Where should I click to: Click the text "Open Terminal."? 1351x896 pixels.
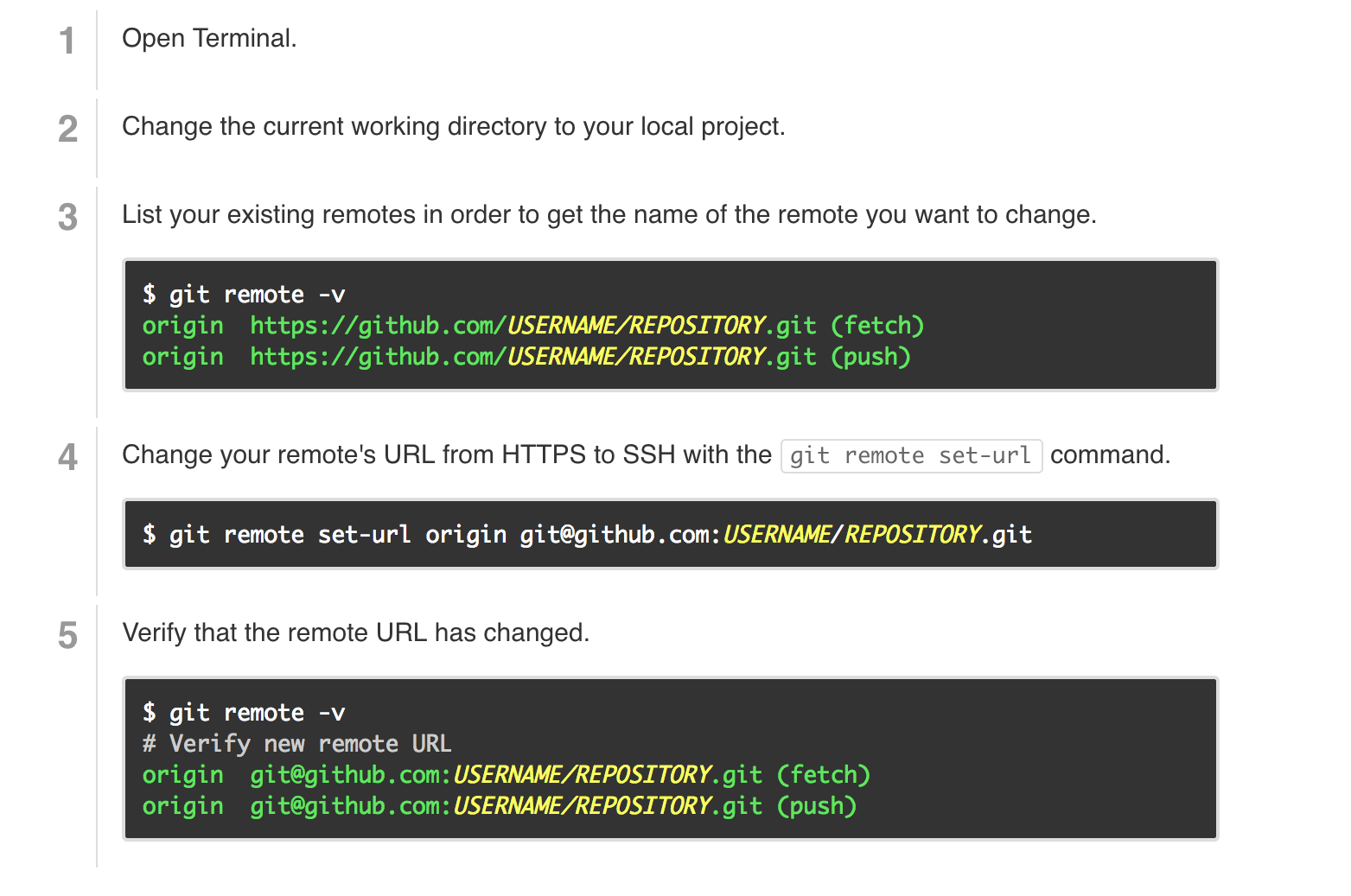(x=209, y=39)
